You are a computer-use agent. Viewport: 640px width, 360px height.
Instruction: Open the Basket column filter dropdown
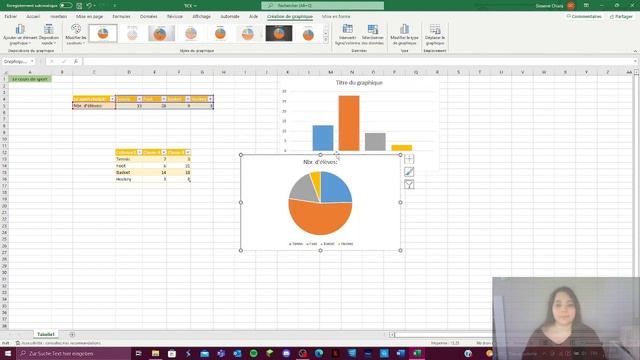(188, 99)
